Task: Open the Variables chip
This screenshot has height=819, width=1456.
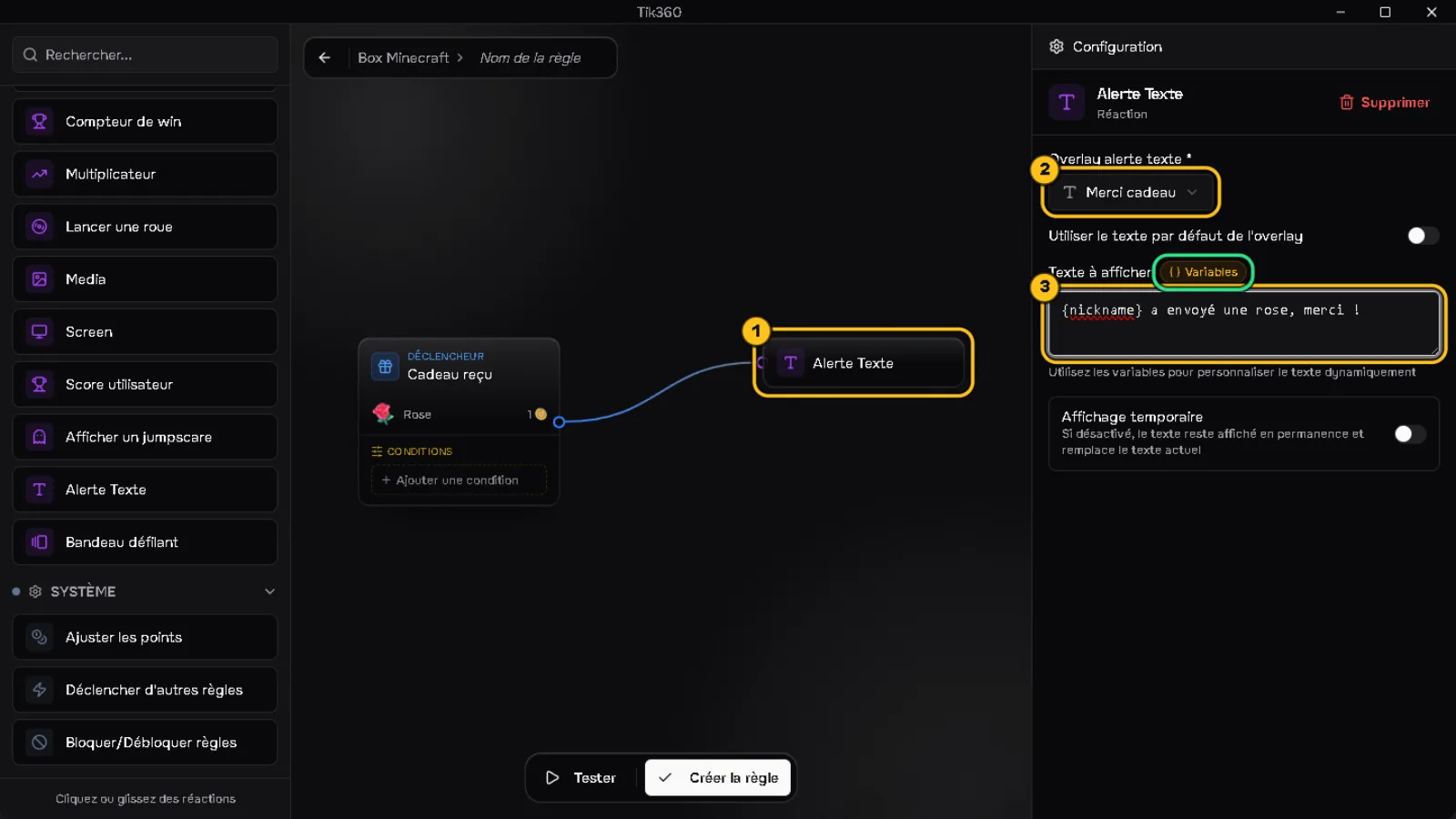Action: point(1203,272)
